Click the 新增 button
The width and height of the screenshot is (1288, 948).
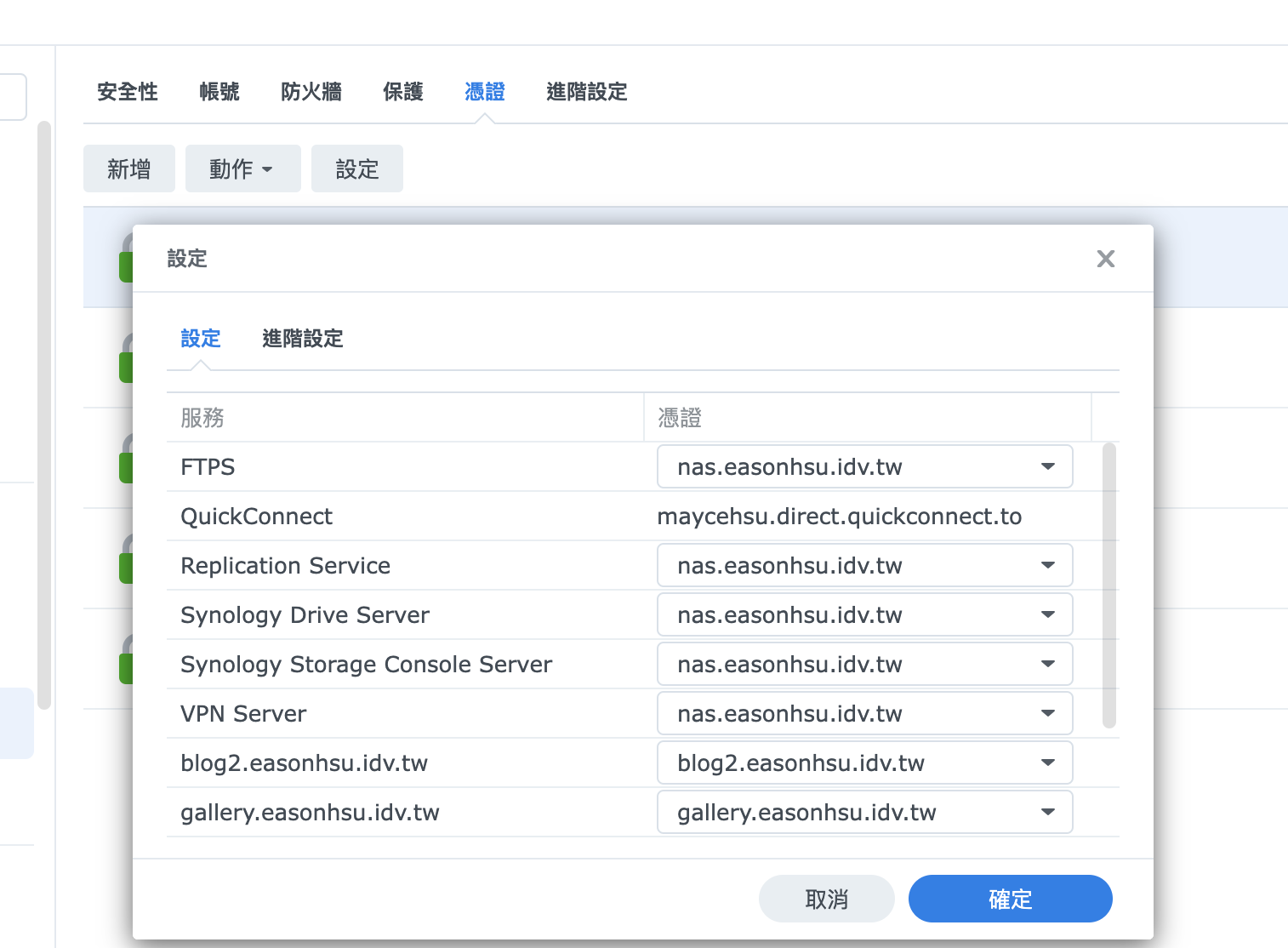tap(129, 168)
